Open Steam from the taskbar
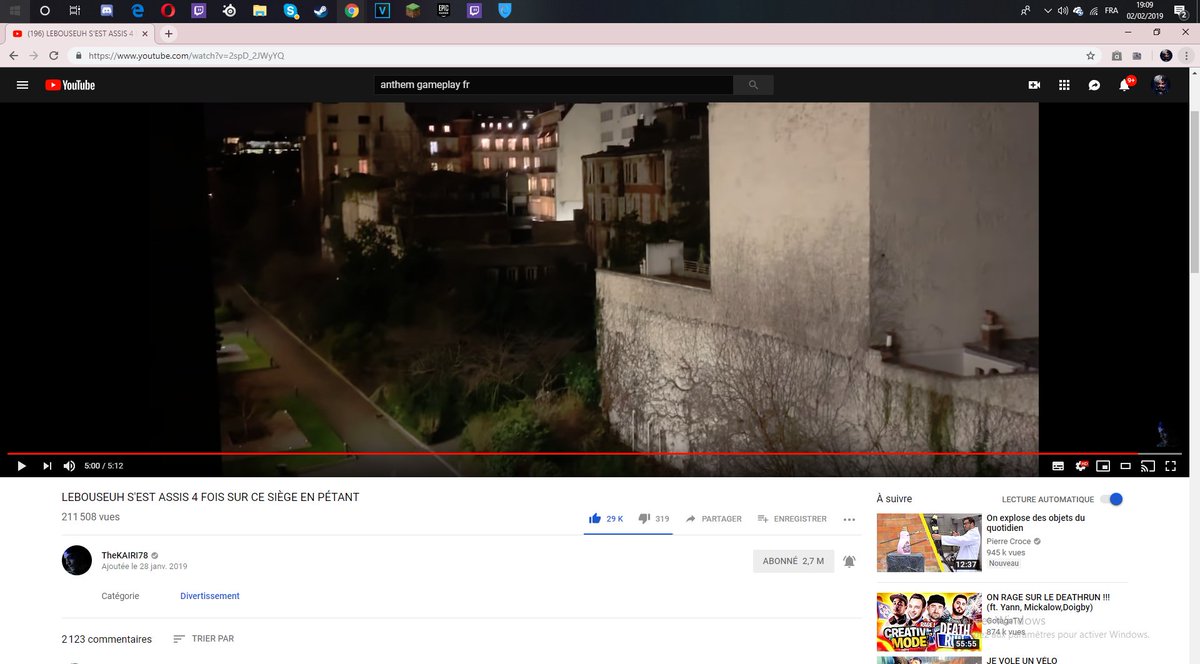Viewport: 1200px width, 664px height. pos(321,10)
